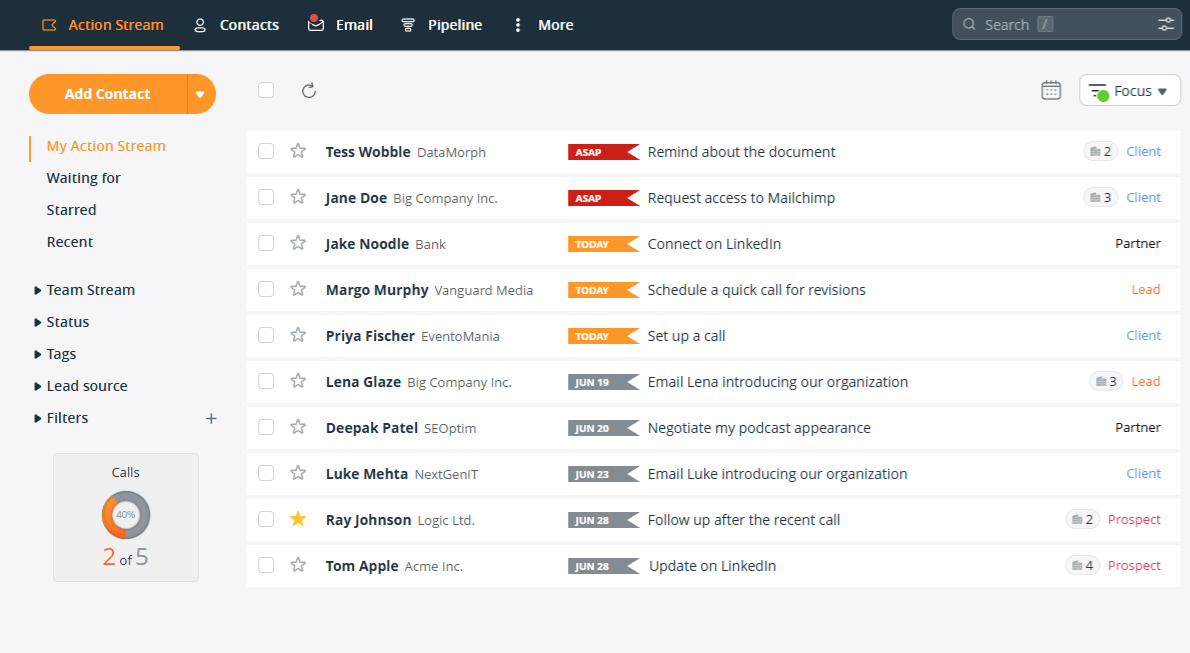Unstar the Ray Johnson contact
This screenshot has width=1190, height=653.
298,519
